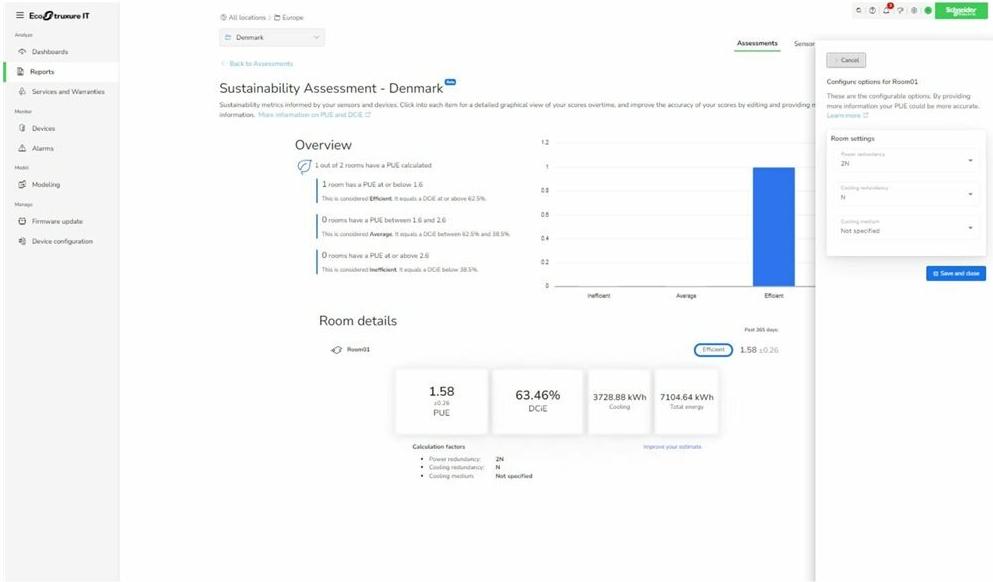Select the Firmware update sidebar icon

coord(22,221)
